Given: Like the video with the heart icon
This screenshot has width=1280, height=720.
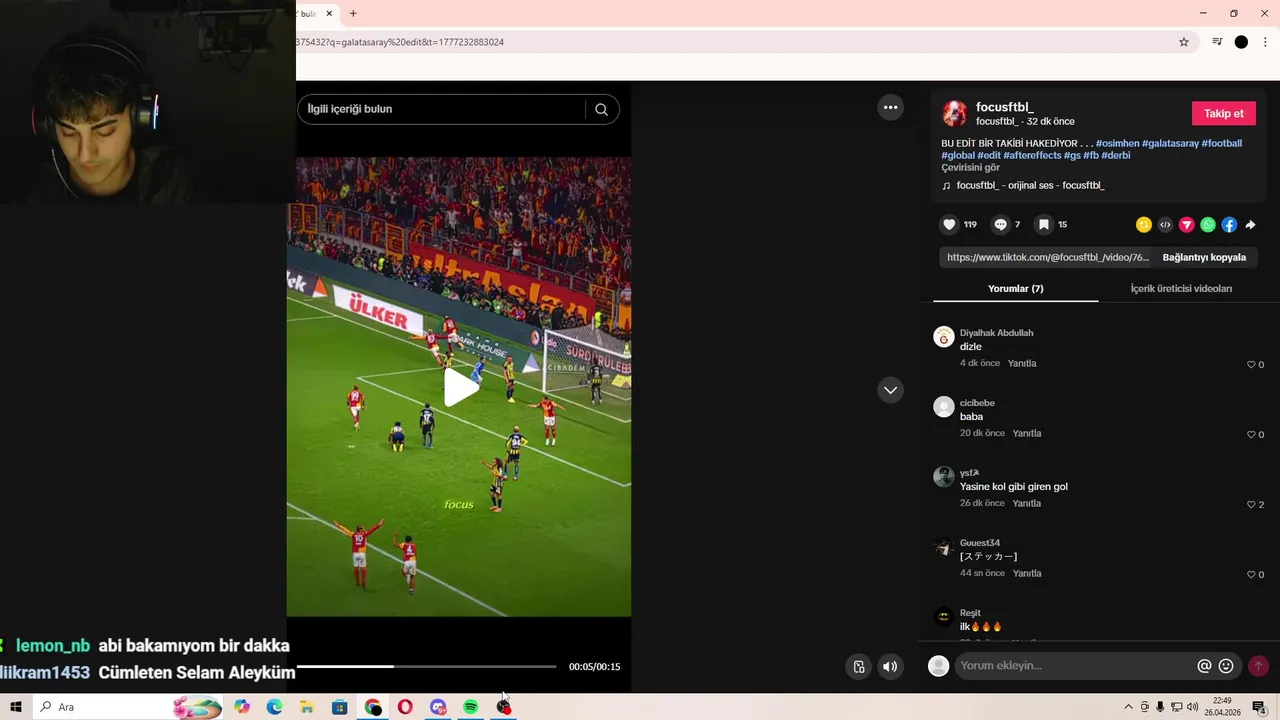Looking at the screenshot, I should pos(949,225).
